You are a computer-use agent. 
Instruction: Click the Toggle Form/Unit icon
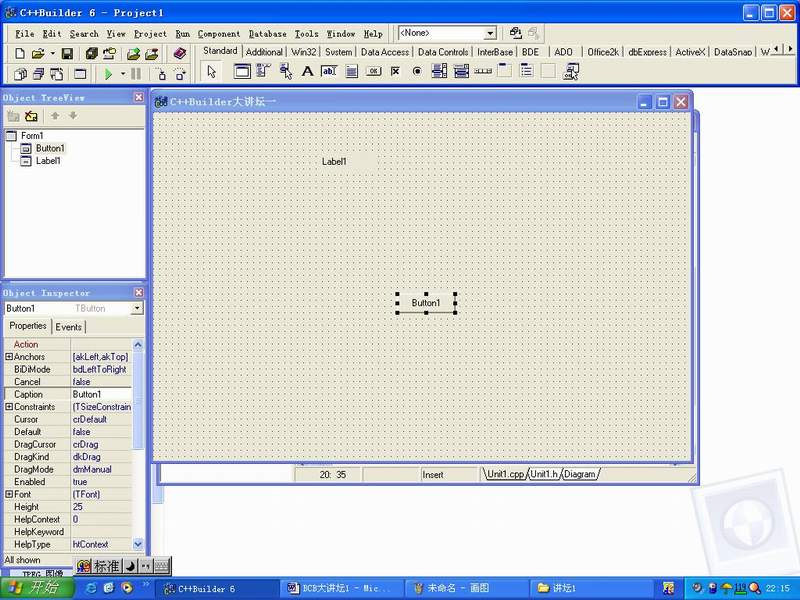(56, 74)
